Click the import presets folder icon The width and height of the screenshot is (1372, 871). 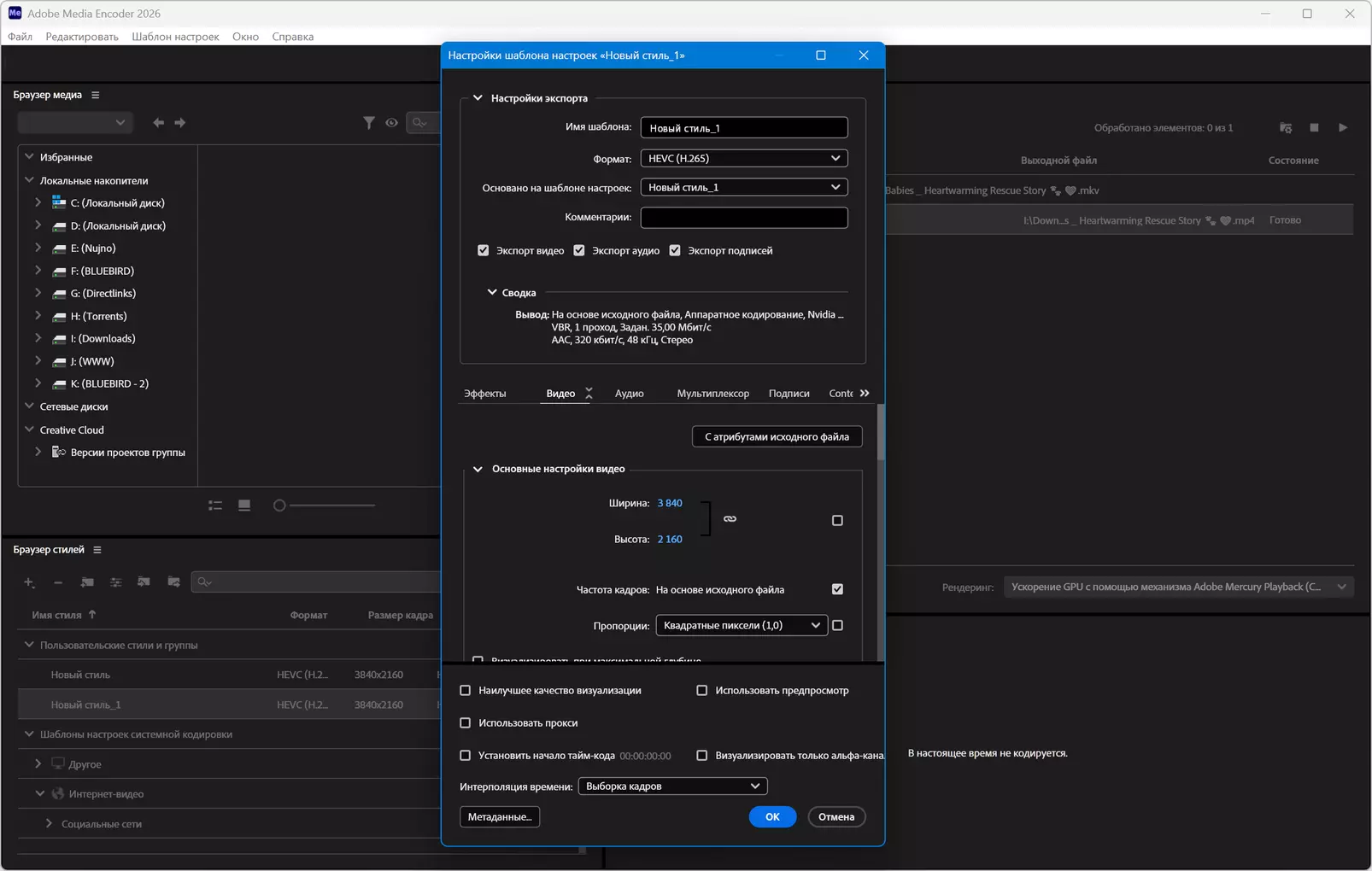coord(144,582)
